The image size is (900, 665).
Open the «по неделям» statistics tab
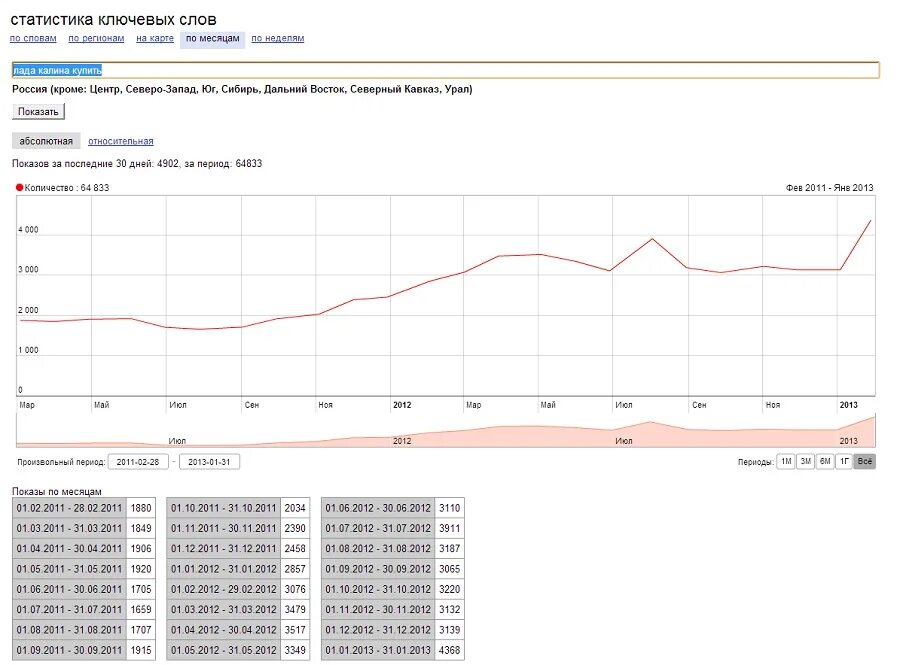point(277,37)
